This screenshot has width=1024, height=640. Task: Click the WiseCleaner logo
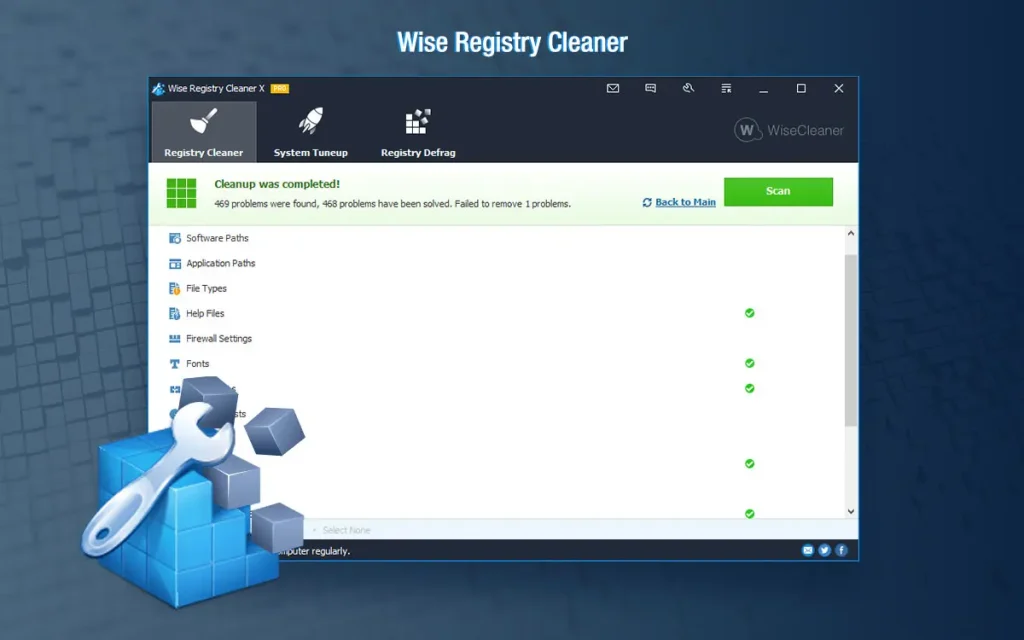788,130
